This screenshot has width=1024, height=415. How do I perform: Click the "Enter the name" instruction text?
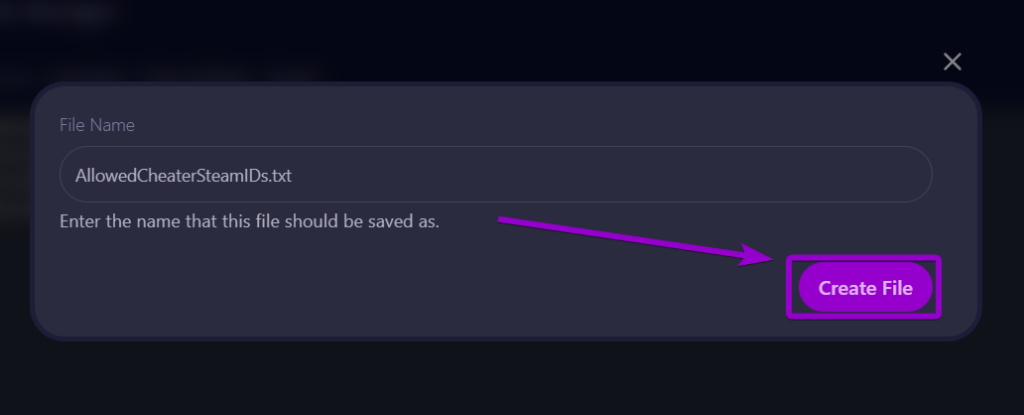(249, 220)
